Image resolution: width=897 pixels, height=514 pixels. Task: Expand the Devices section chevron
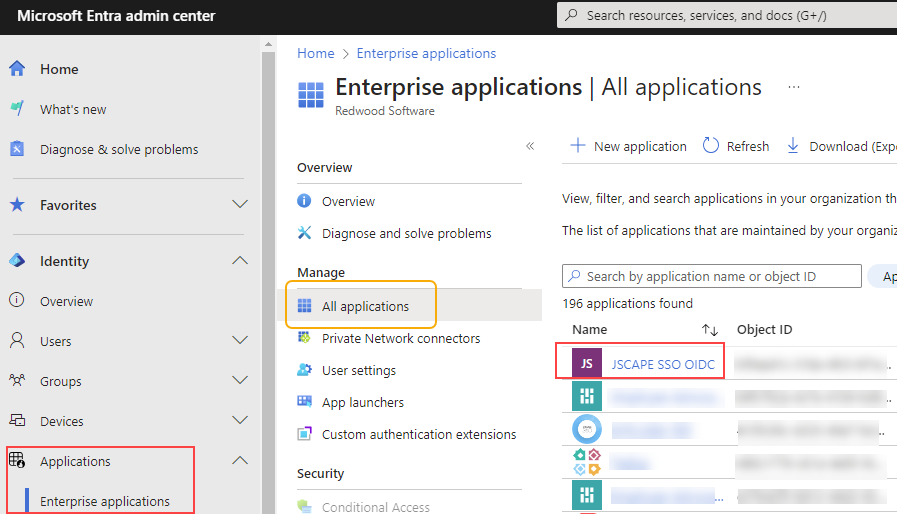(240, 420)
